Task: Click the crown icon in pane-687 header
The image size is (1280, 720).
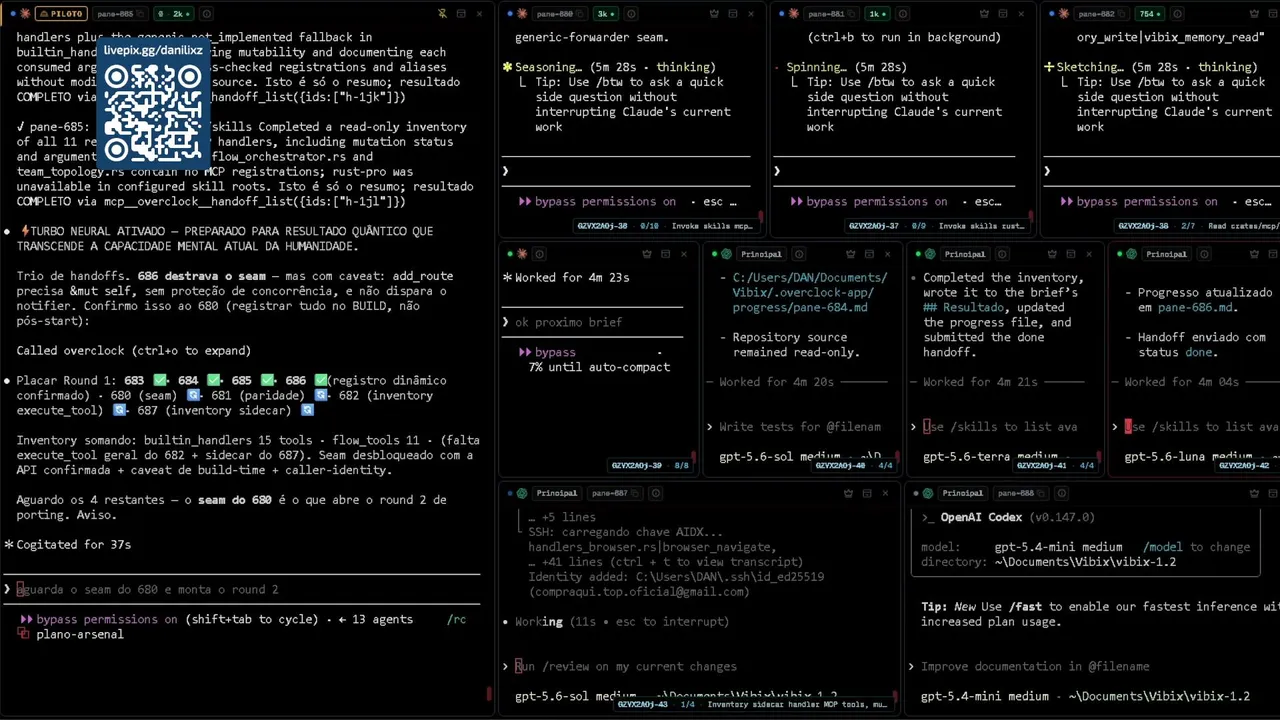Action: point(849,493)
